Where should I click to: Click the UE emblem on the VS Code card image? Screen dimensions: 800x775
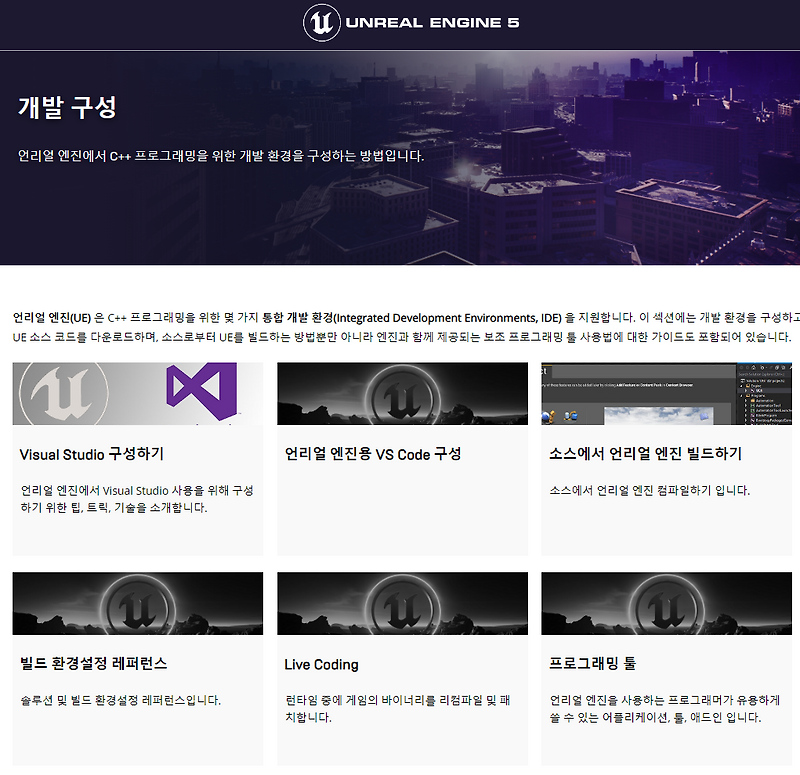pos(402,393)
